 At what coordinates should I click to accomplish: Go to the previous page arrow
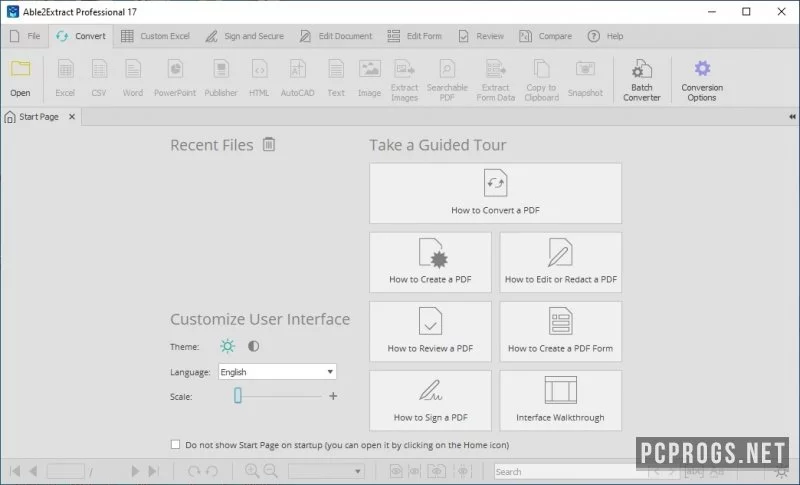[x=33, y=471]
